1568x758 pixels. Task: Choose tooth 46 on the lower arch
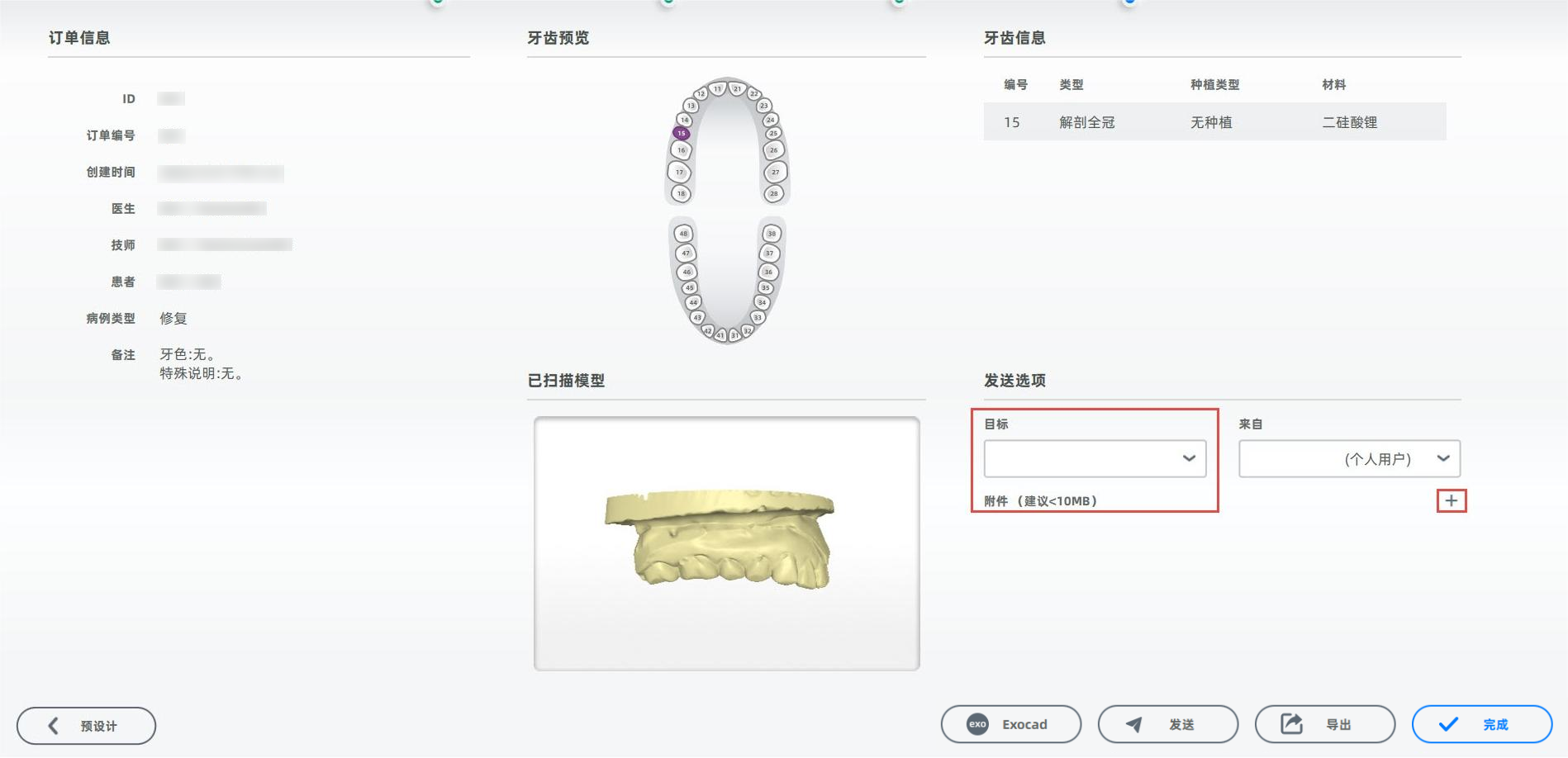coord(687,272)
